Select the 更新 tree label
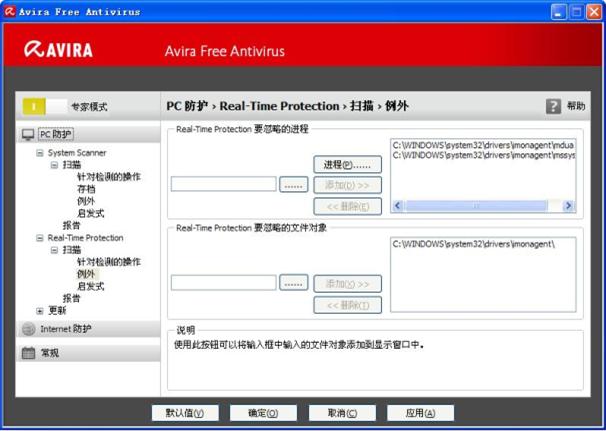The width and height of the screenshot is (606, 431). point(57,310)
